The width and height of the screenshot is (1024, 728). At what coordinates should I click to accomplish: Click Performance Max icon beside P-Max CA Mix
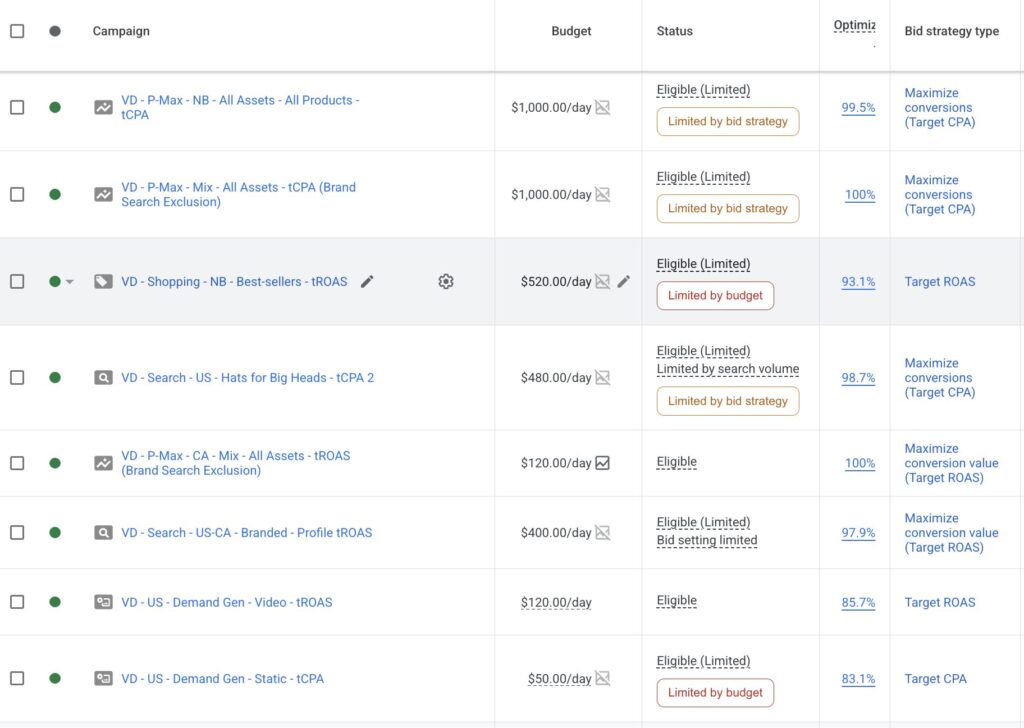click(x=103, y=463)
